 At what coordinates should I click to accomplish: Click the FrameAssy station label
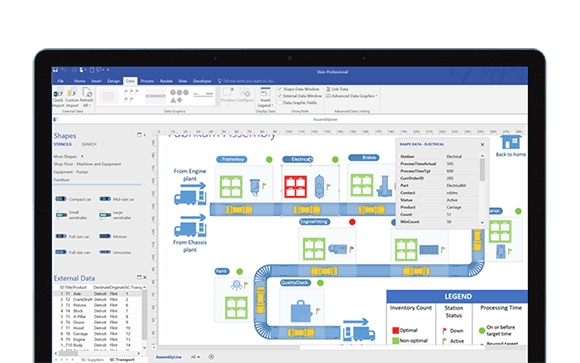pos(232,159)
